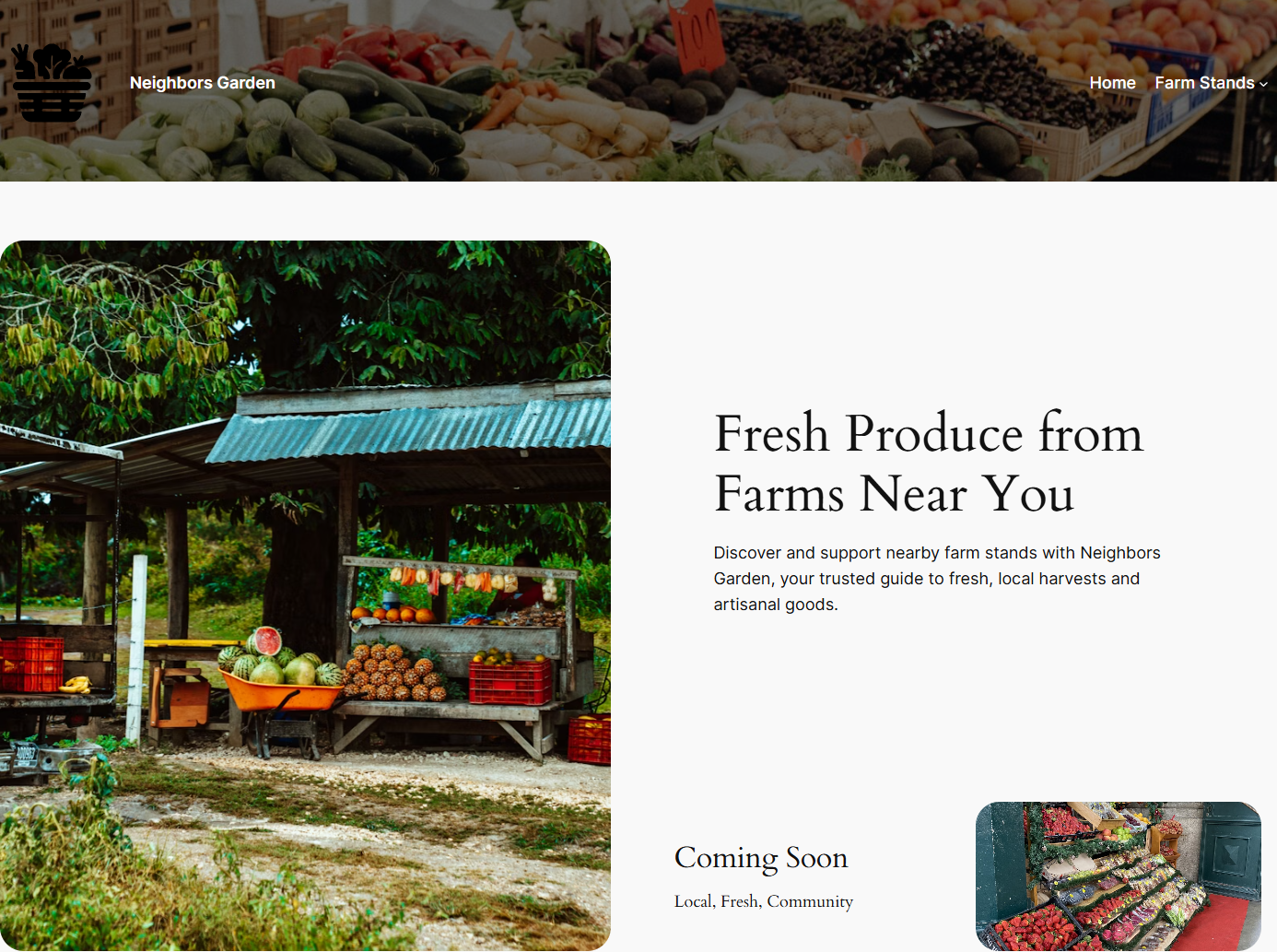The height and width of the screenshot is (952, 1277).
Task: Open the small fruit market thumbnail image
Action: pos(1118,876)
